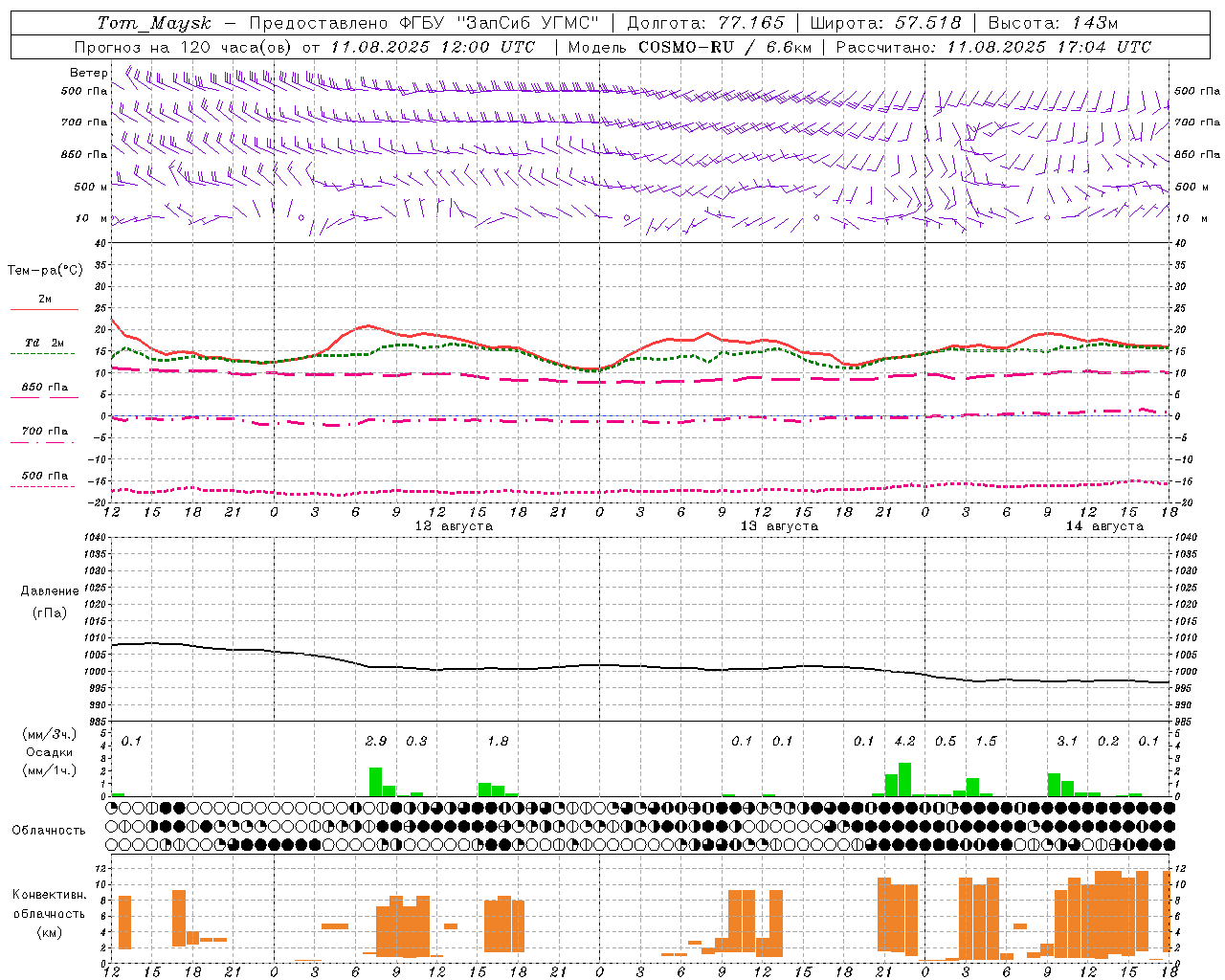The width and height of the screenshot is (1225, 980).
Task: Click the 4.2 precipitation total value
Action: [904, 741]
